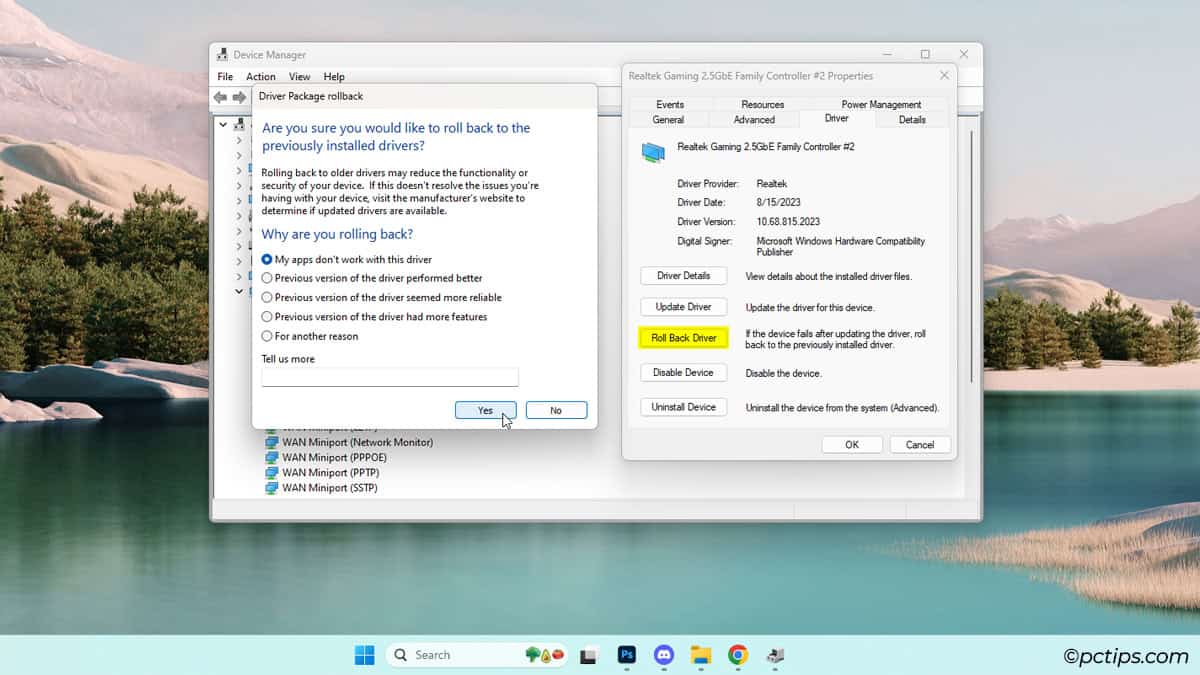1200x675 pixels.
Task: Switch to the Events tab
Action: tap(670, 104)
